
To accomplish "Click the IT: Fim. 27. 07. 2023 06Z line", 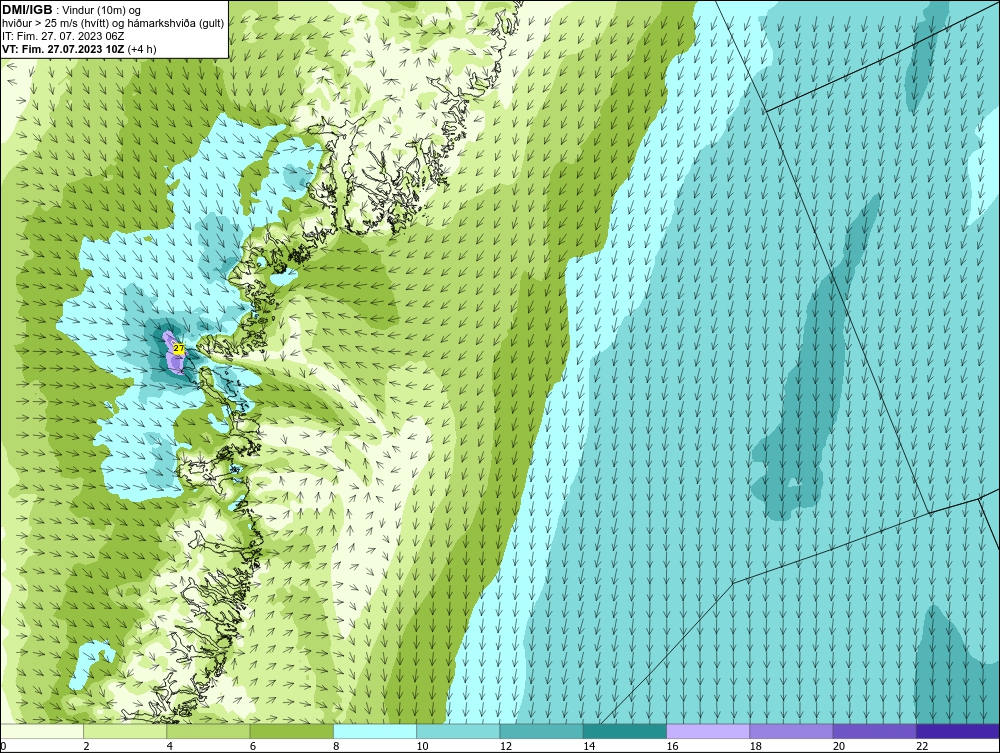I will tap(62, 36).
